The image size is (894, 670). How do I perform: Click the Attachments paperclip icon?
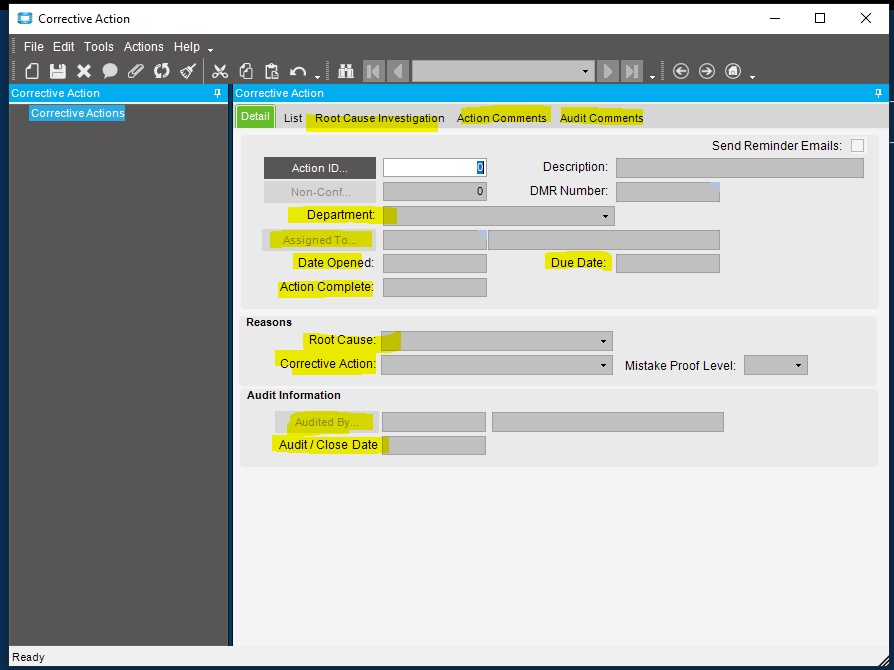coord(136,71)
